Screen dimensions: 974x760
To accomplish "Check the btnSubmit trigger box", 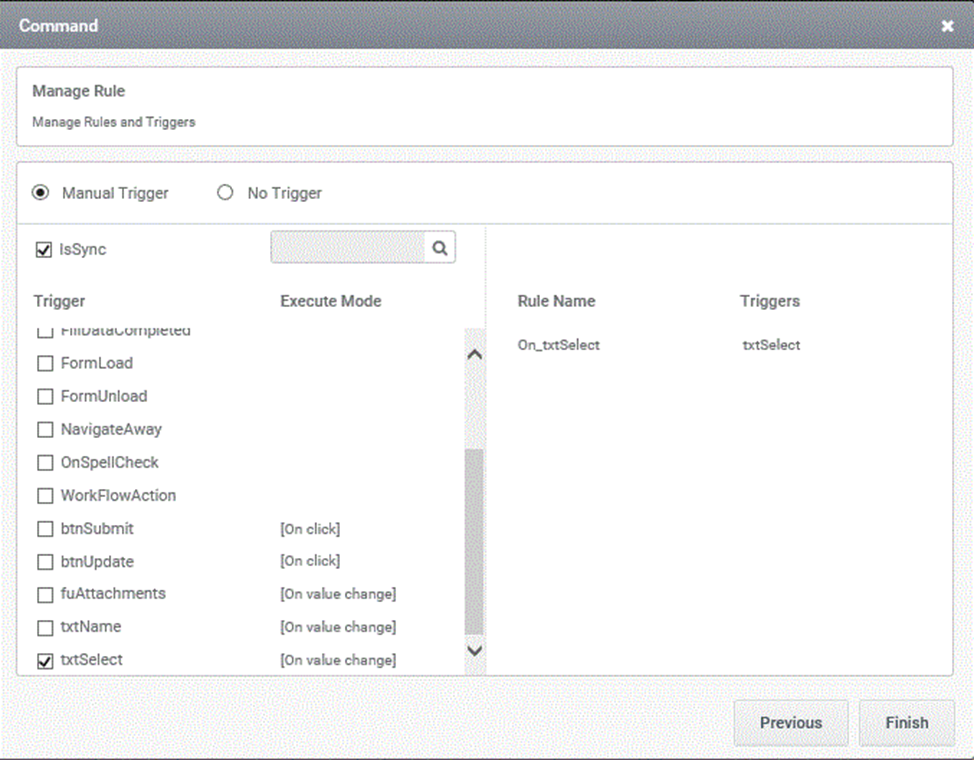I will coord(45,529).
